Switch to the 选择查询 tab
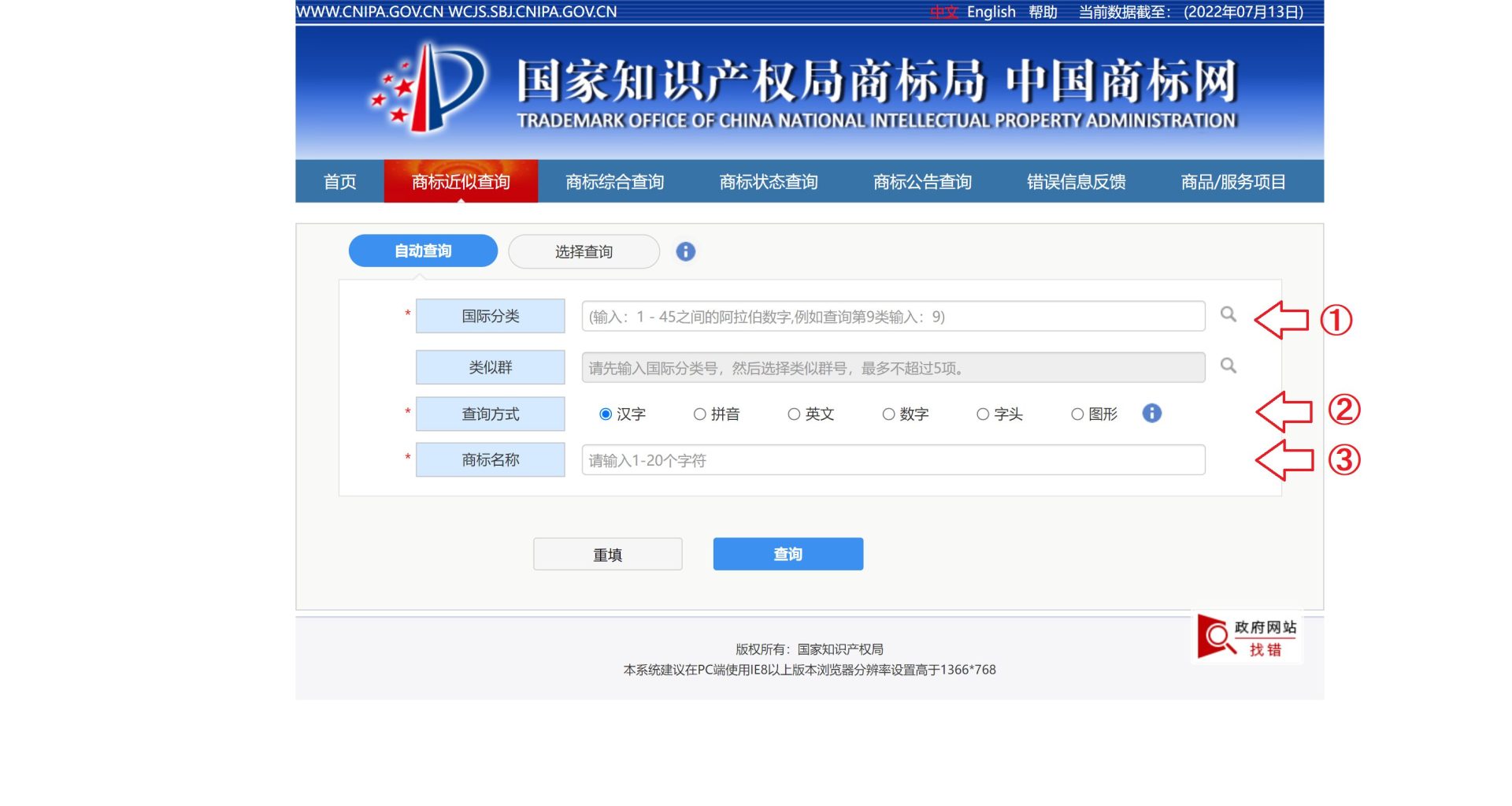The height and width of the screenshot is (806, 1512). click(584, 251)
